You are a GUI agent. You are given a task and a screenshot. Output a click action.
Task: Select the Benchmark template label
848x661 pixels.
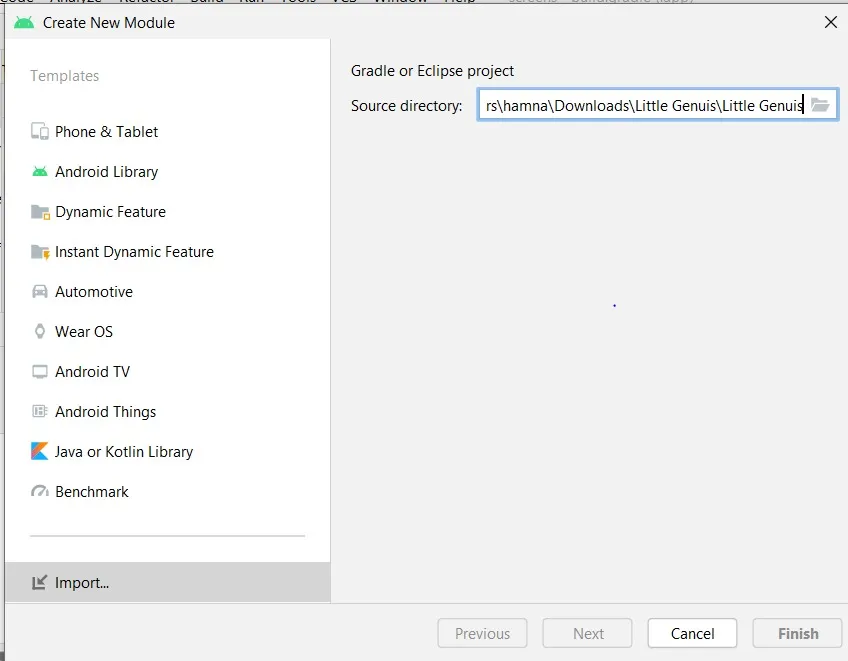pyautogui.click(x=92, y=492)
